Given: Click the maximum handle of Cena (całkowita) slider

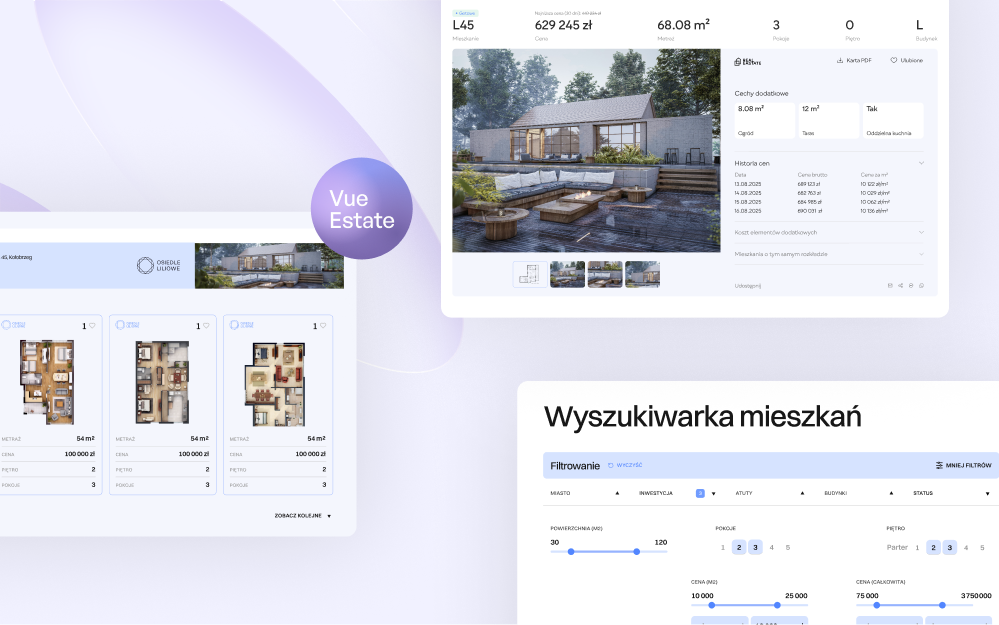Looking at the screenshot, I should pos(942,605).
